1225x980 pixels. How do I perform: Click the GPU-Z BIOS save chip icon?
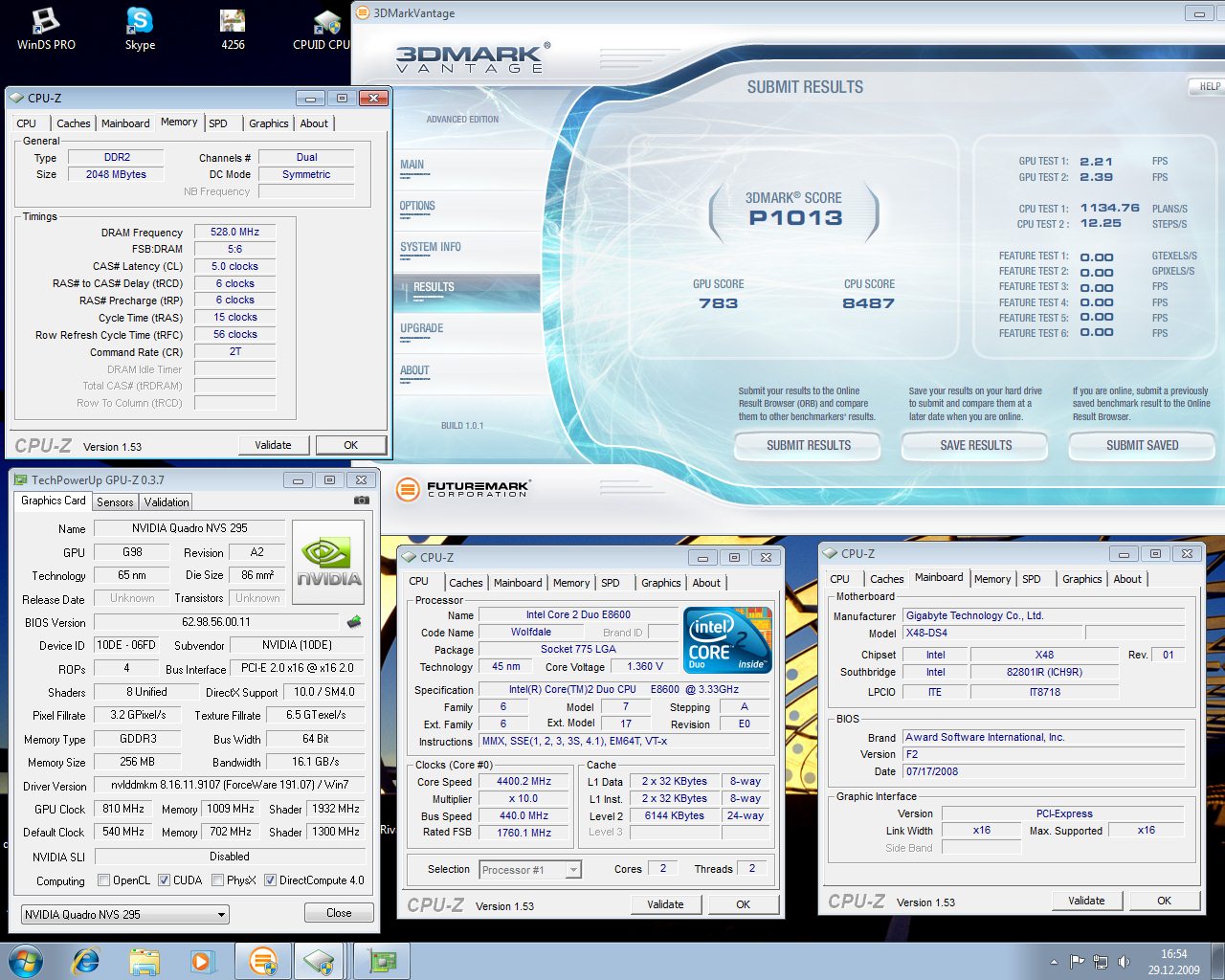pyautogui.click(x=354, y=622)
